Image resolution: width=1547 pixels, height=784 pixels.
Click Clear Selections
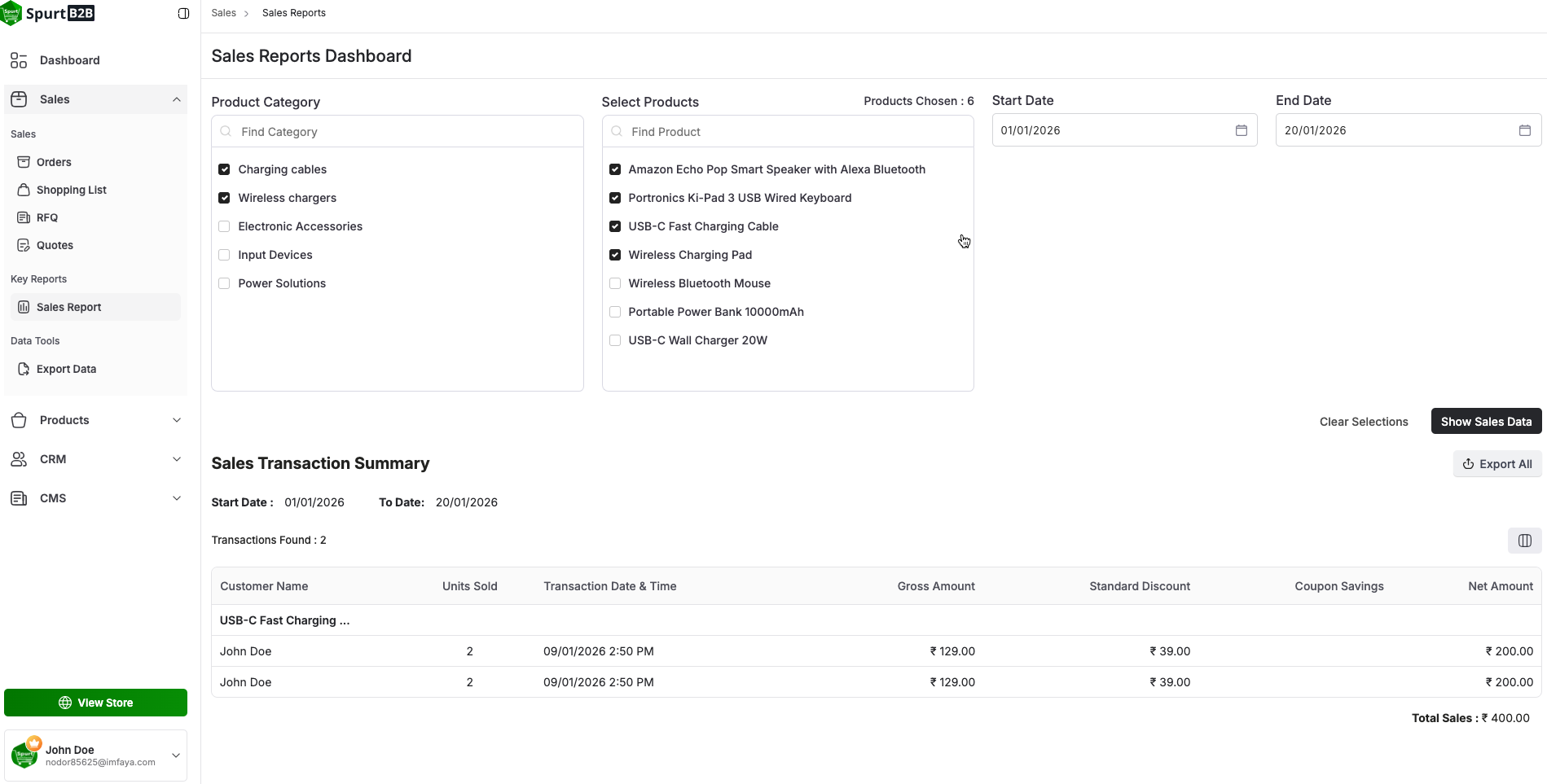pos(1363,421)
